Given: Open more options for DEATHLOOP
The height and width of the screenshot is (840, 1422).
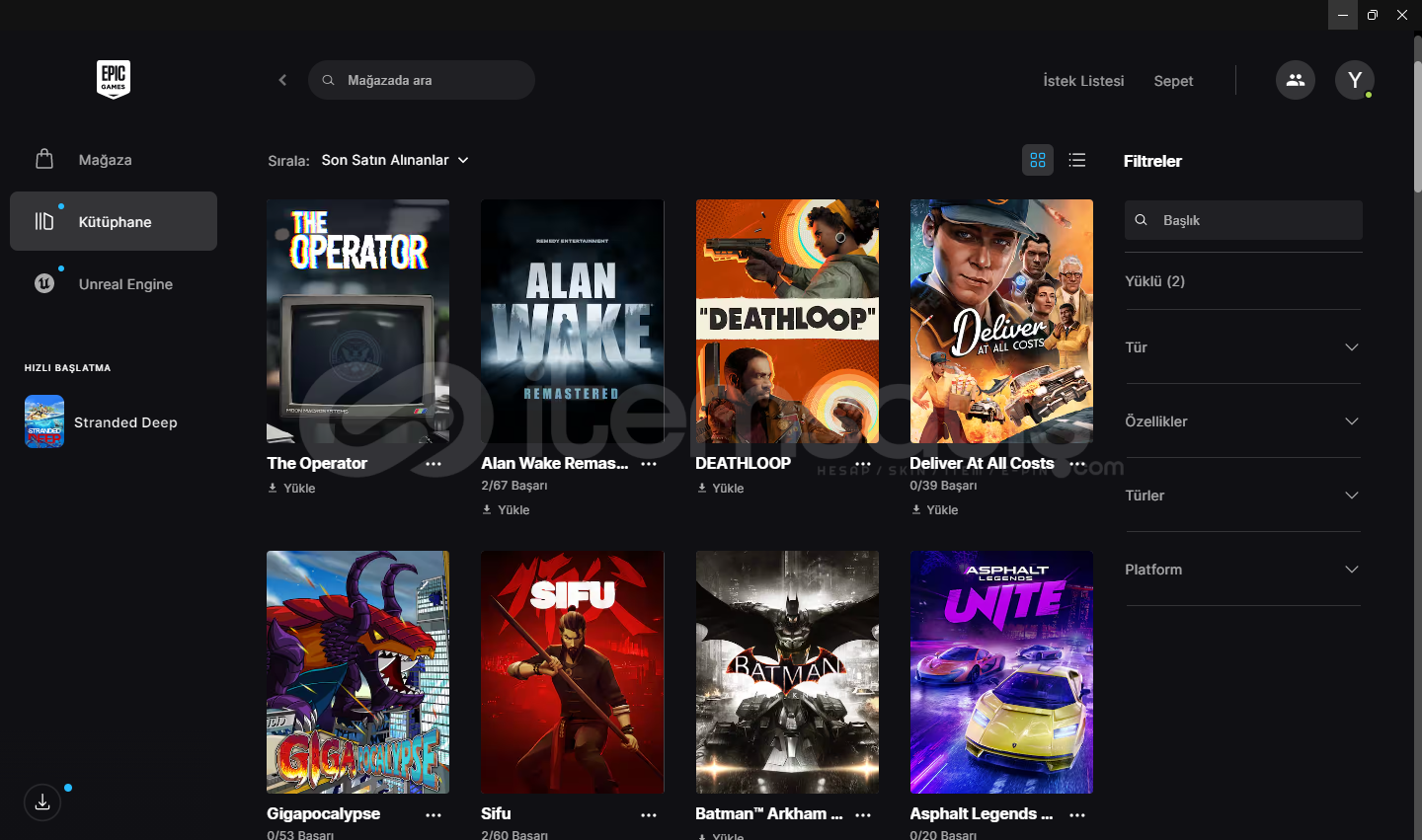Looking at the screenshot, I should coord(863,464).
